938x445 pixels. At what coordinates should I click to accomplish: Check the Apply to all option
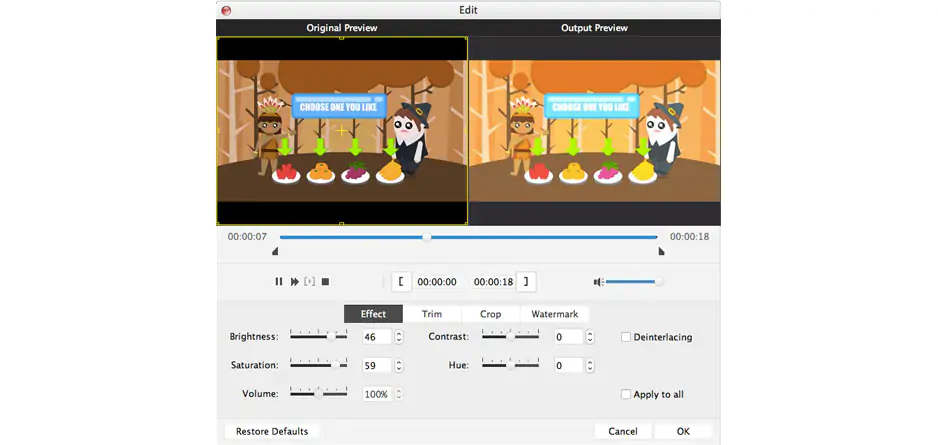pos(626,394)
